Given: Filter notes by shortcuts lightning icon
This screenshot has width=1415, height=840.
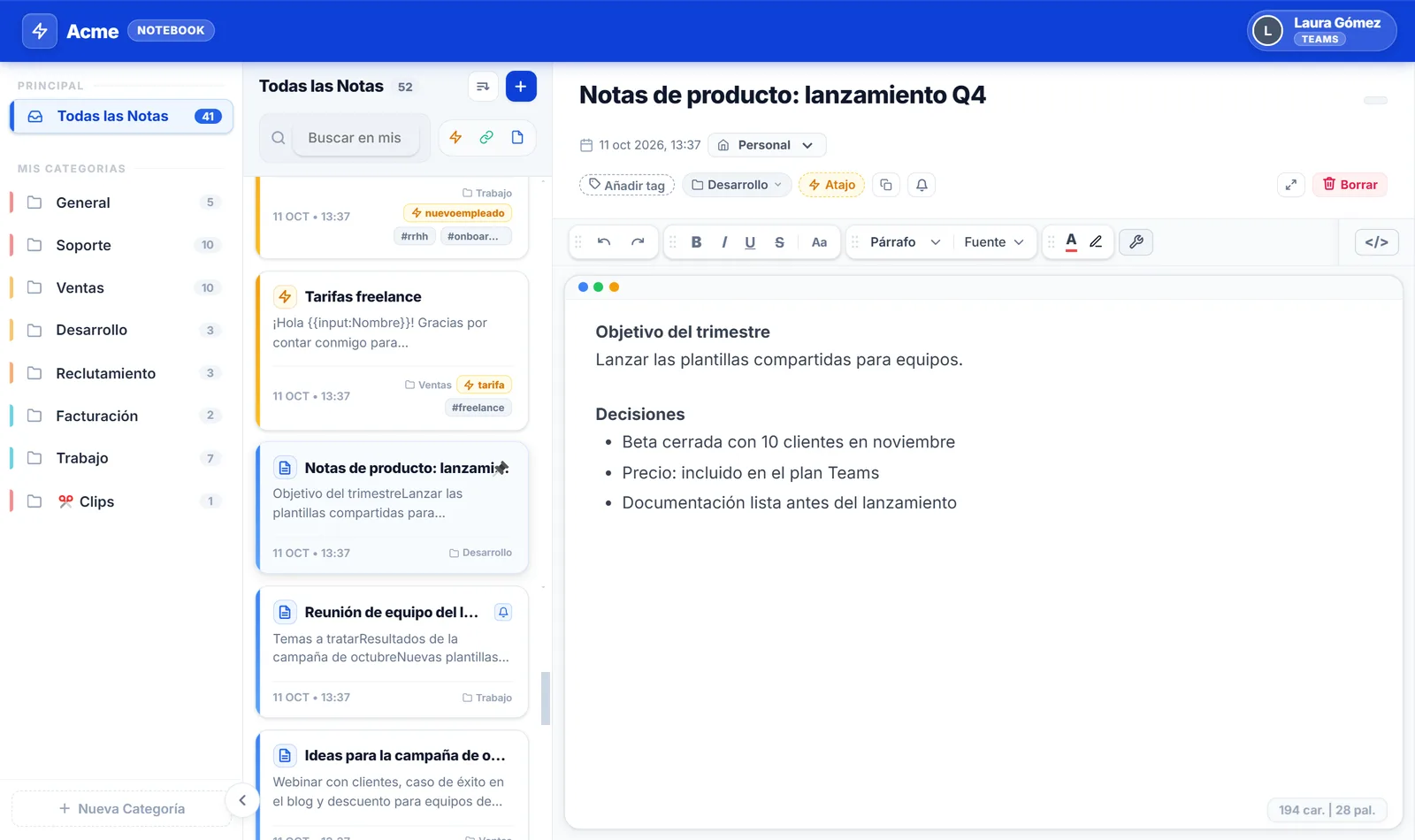Looking at the screenshot, I should [x=455, y=137].
